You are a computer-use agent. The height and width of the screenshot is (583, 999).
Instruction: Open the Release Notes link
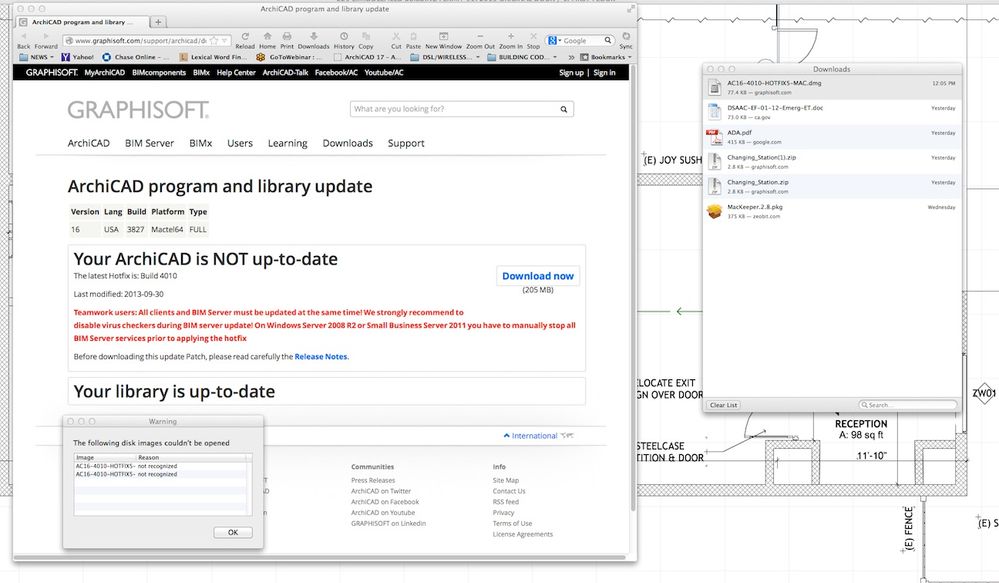pyautogui.click(x=320, y=357)
